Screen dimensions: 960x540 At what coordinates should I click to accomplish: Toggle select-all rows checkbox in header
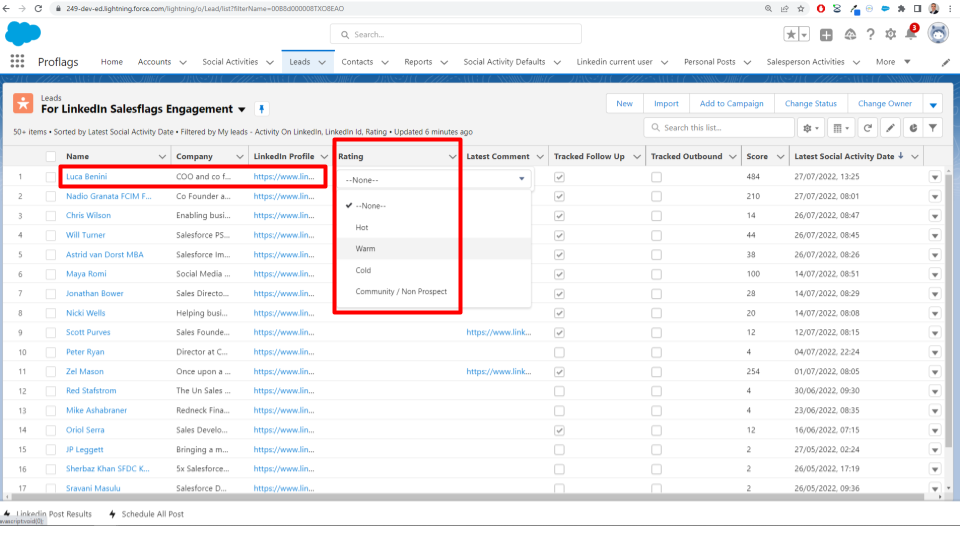pyautogui.click(x=51, y=157)
